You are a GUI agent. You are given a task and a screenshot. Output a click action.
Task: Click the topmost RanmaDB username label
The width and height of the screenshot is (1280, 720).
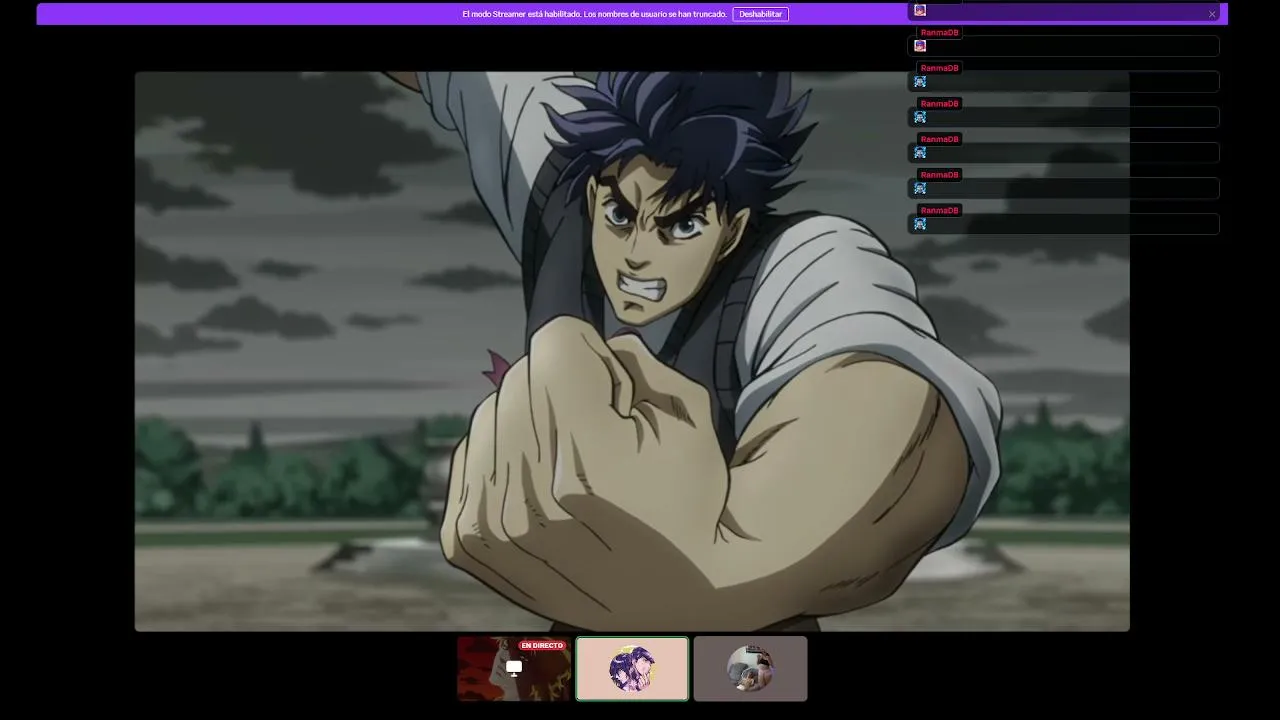click(939, 33)
